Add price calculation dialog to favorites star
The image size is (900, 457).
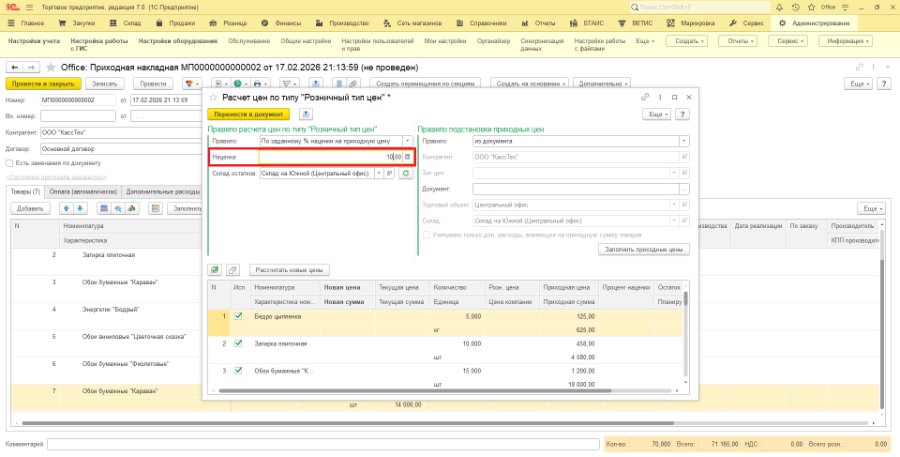(214, 98)
